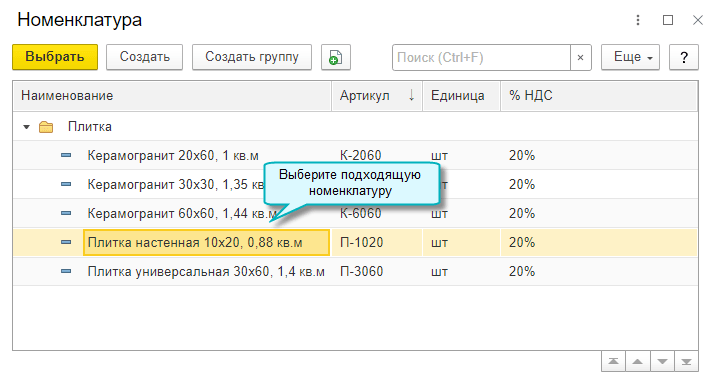The image size is (718, 382).
Task: Click the Создать button
Action: pyautogui.click(x=145, y=57)
